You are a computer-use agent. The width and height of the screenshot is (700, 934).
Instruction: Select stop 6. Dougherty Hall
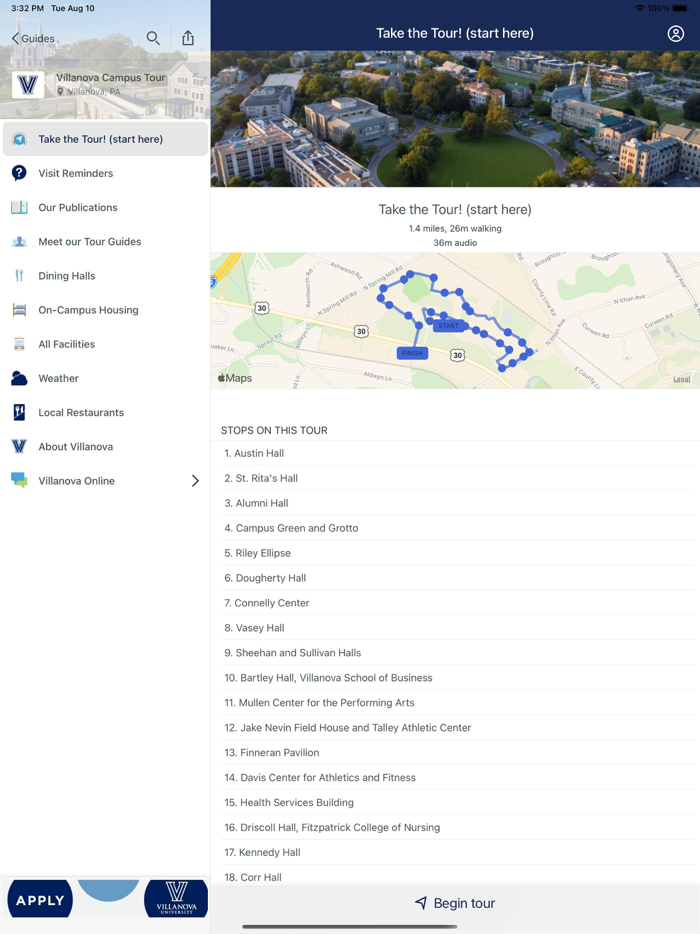coord(458,578)
